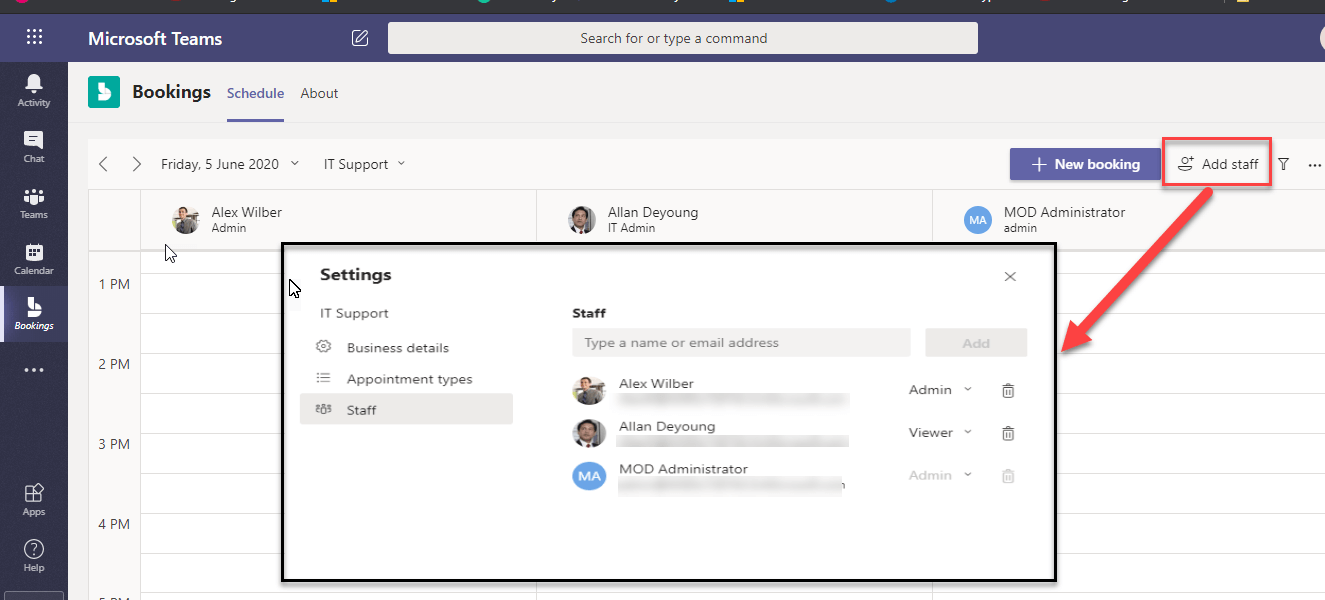Click the New booking button
Image resolution: width=1325 pixels, height=600 pixels.
tap(1085, 164)
